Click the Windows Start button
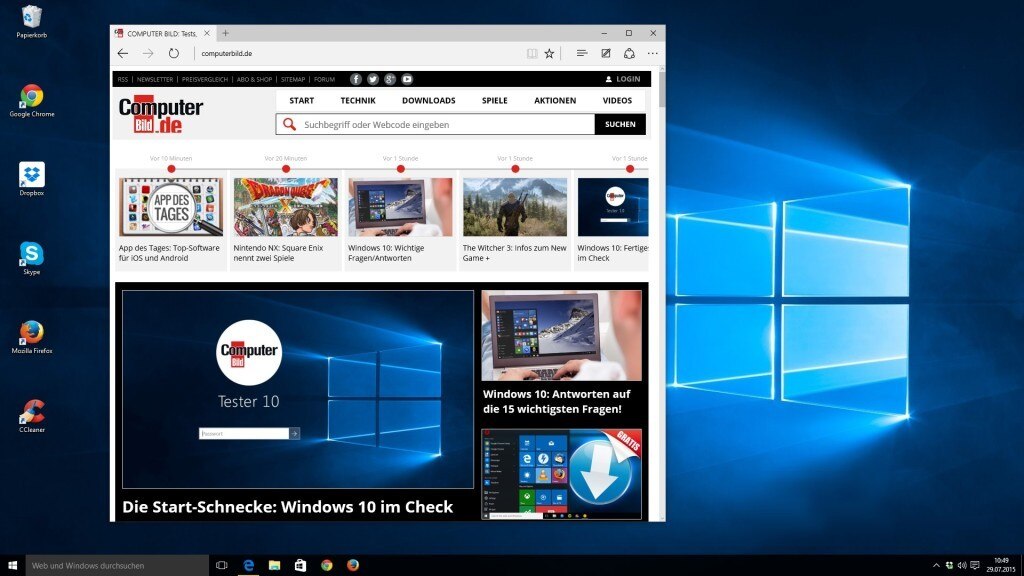Viewport: 1024px width, 576px height. tap(13, 565)
